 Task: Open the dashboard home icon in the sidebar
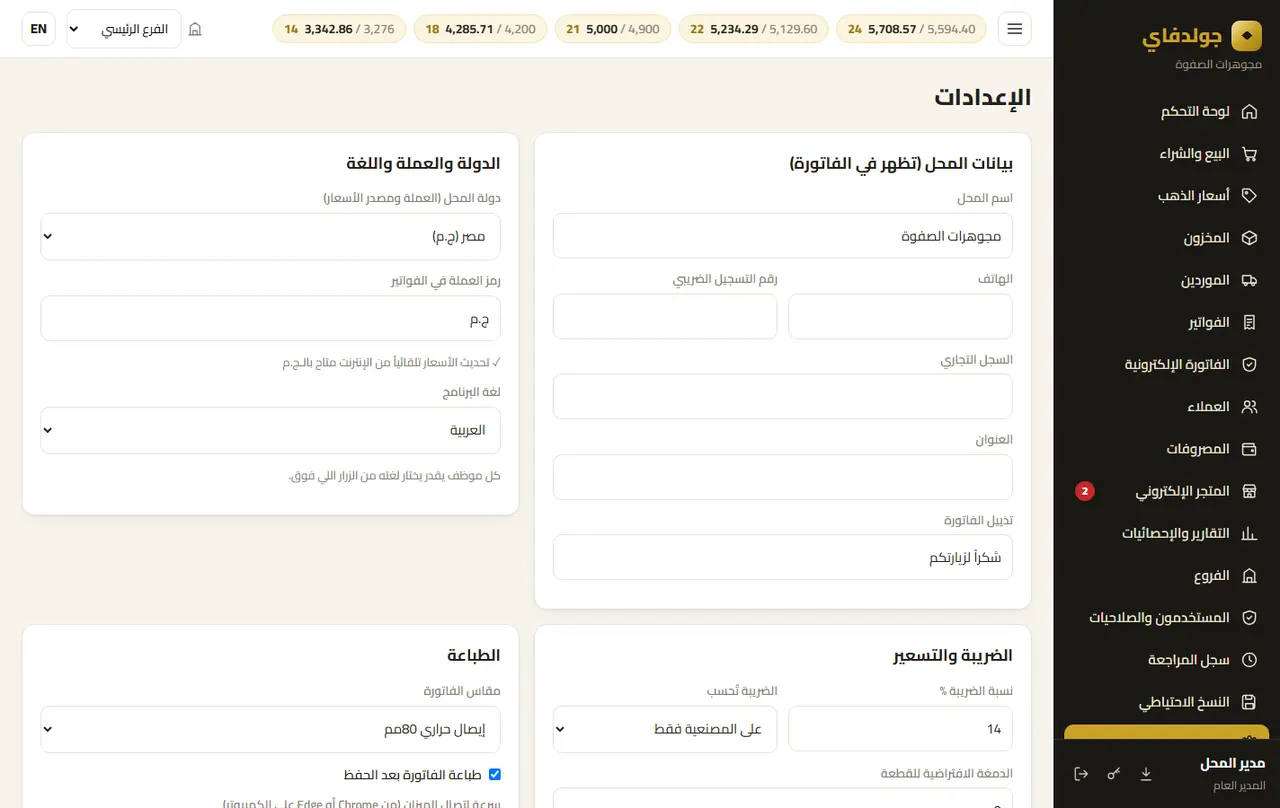click(1249, 112)
